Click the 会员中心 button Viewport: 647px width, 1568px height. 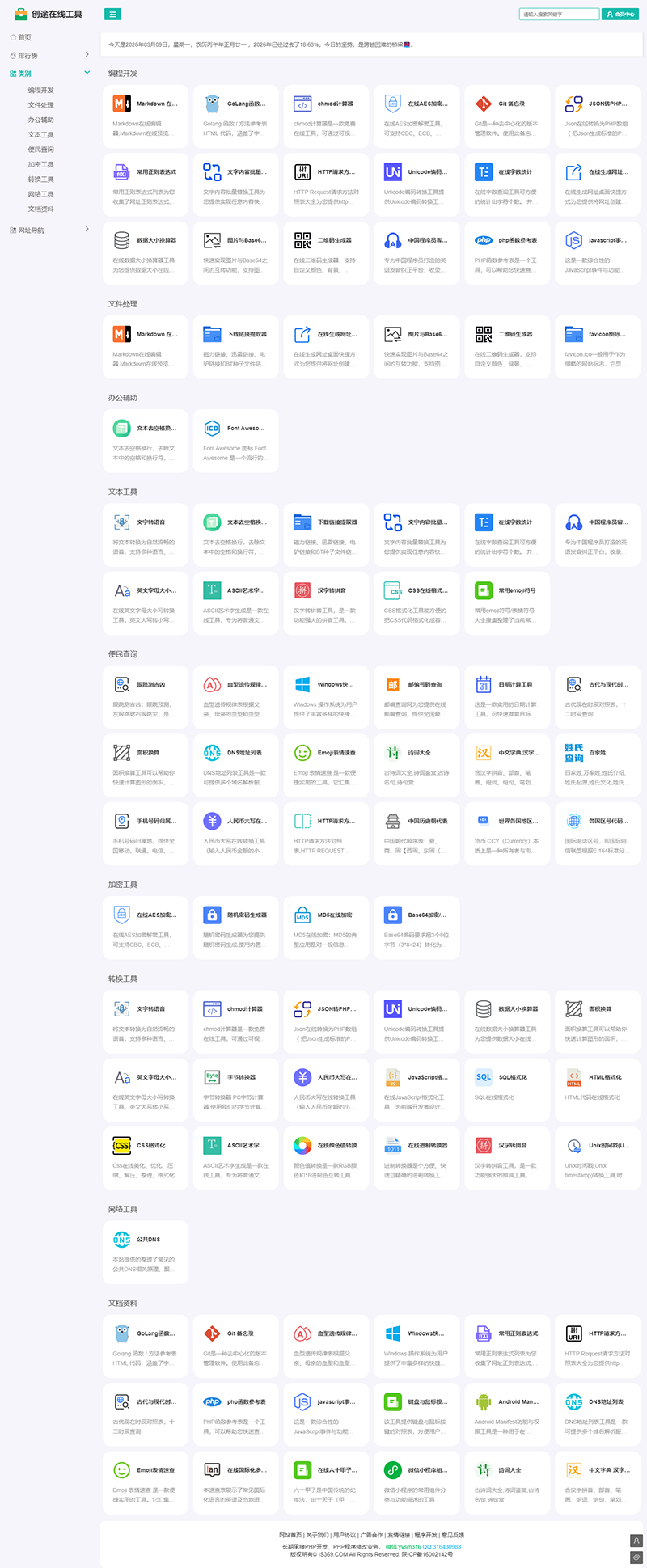(x=620, y=14)
